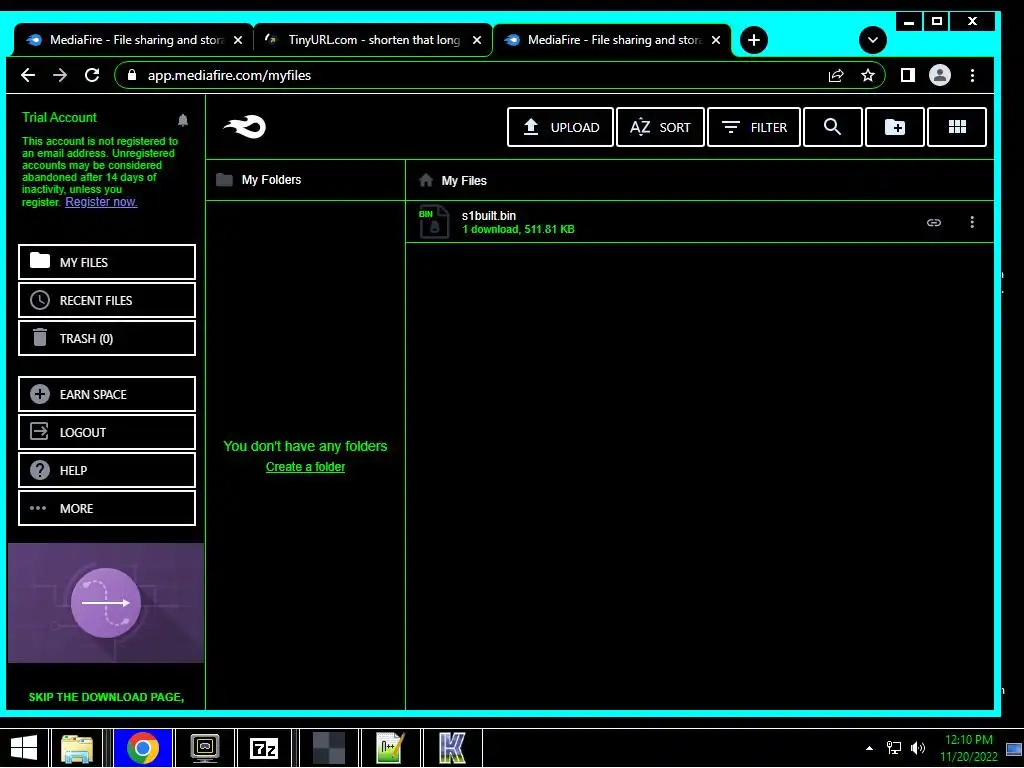Click the notification bell icon
Screen dimensions: 1024x768
tap(183, 120)
